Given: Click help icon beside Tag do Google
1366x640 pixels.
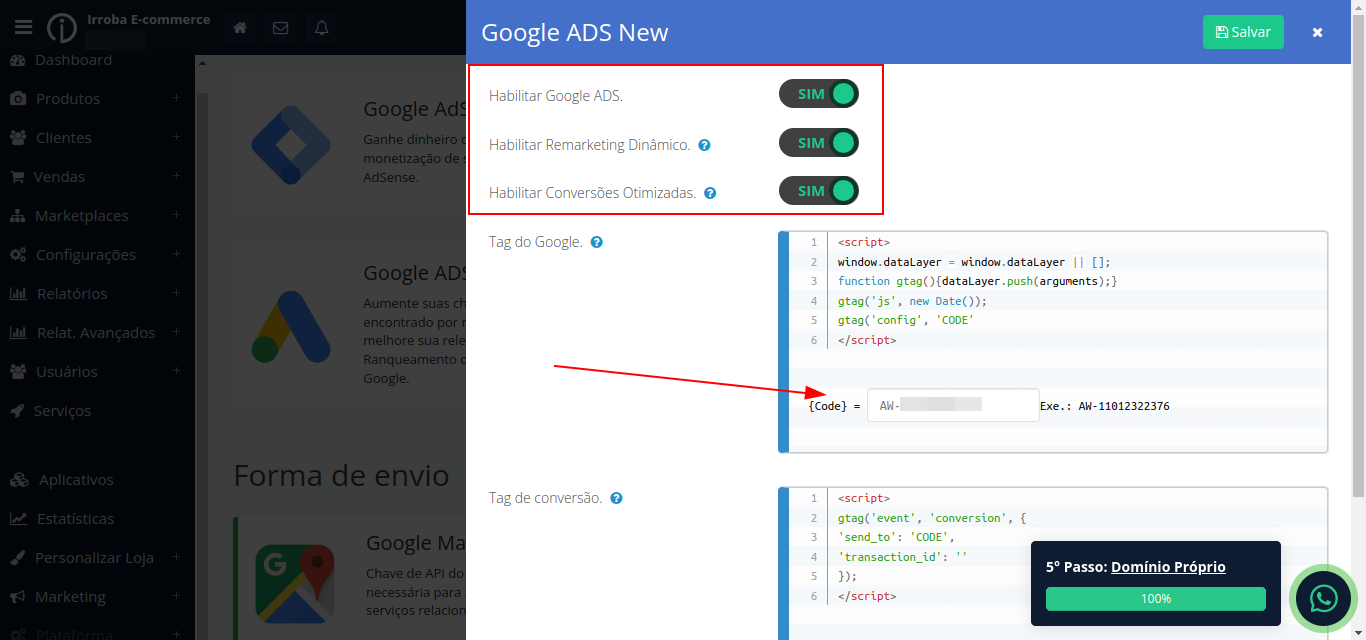Looking at the screenshot, I should (x=597, y=242).
